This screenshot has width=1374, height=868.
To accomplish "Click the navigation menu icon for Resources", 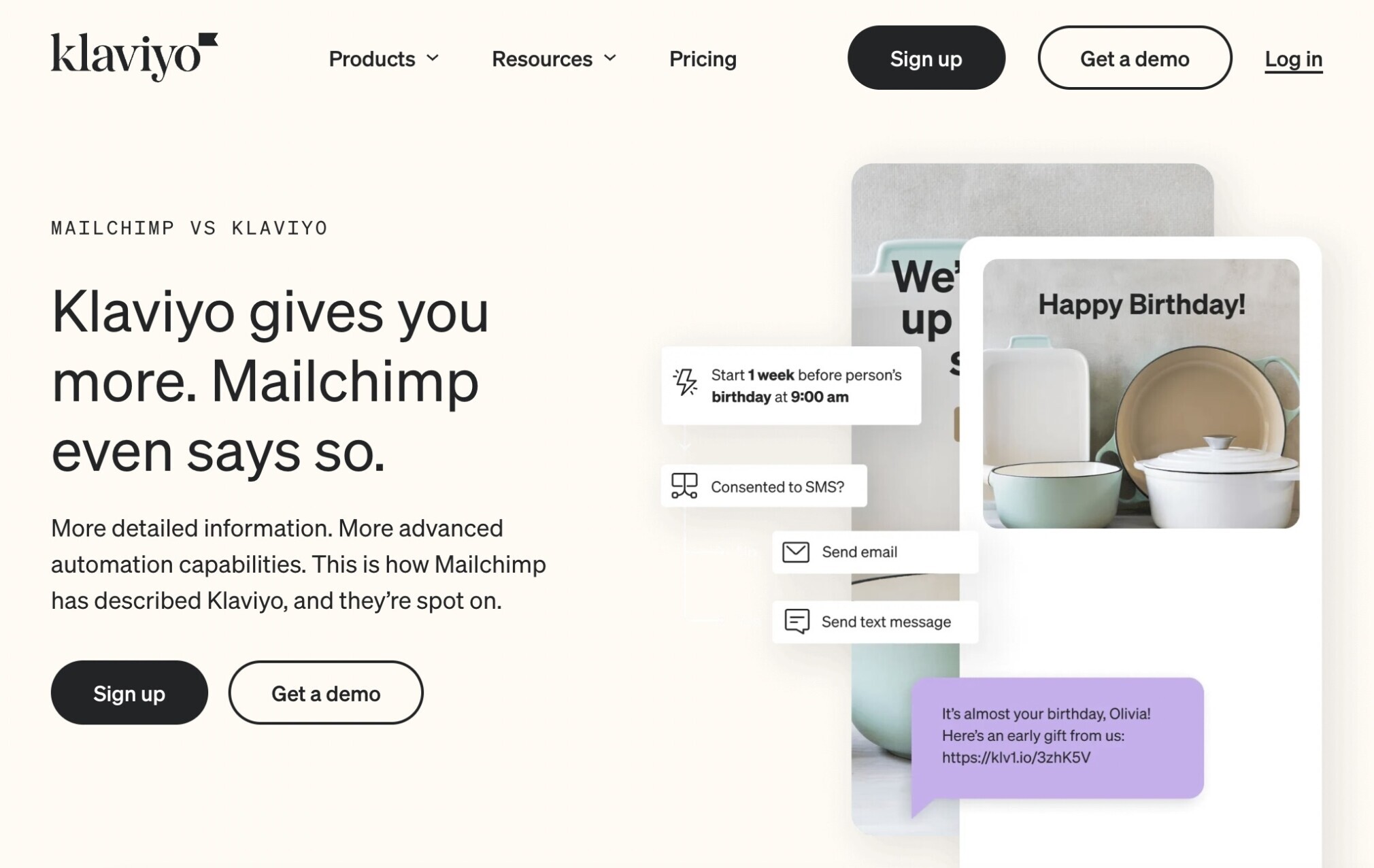I will [x=613, y=58].
